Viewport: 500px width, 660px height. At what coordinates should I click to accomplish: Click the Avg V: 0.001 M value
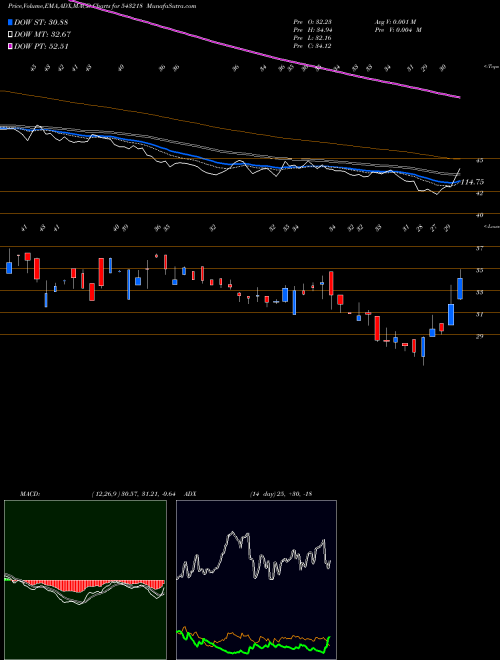tap(395, 22)
